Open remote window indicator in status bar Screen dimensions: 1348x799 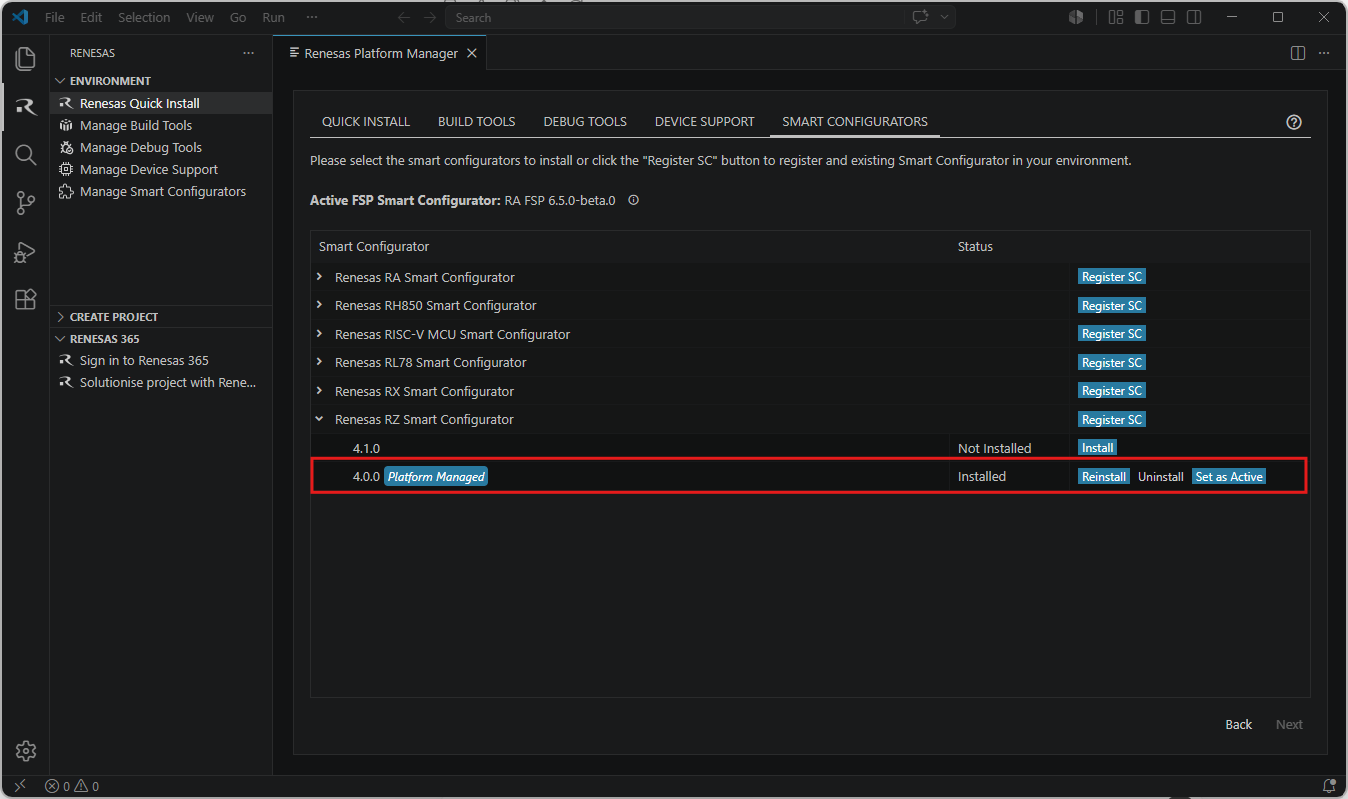[x=19, y=786]
